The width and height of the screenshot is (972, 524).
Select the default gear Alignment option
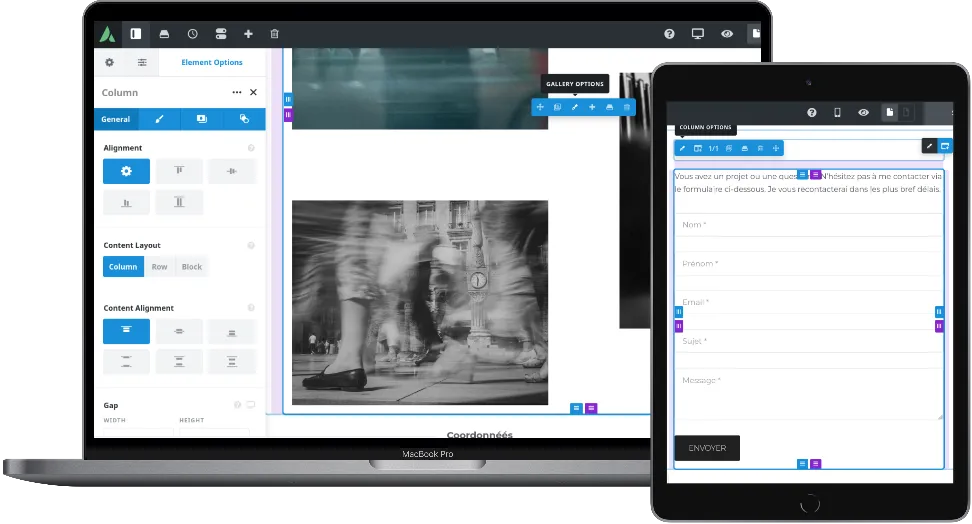[x=126, y=171]
